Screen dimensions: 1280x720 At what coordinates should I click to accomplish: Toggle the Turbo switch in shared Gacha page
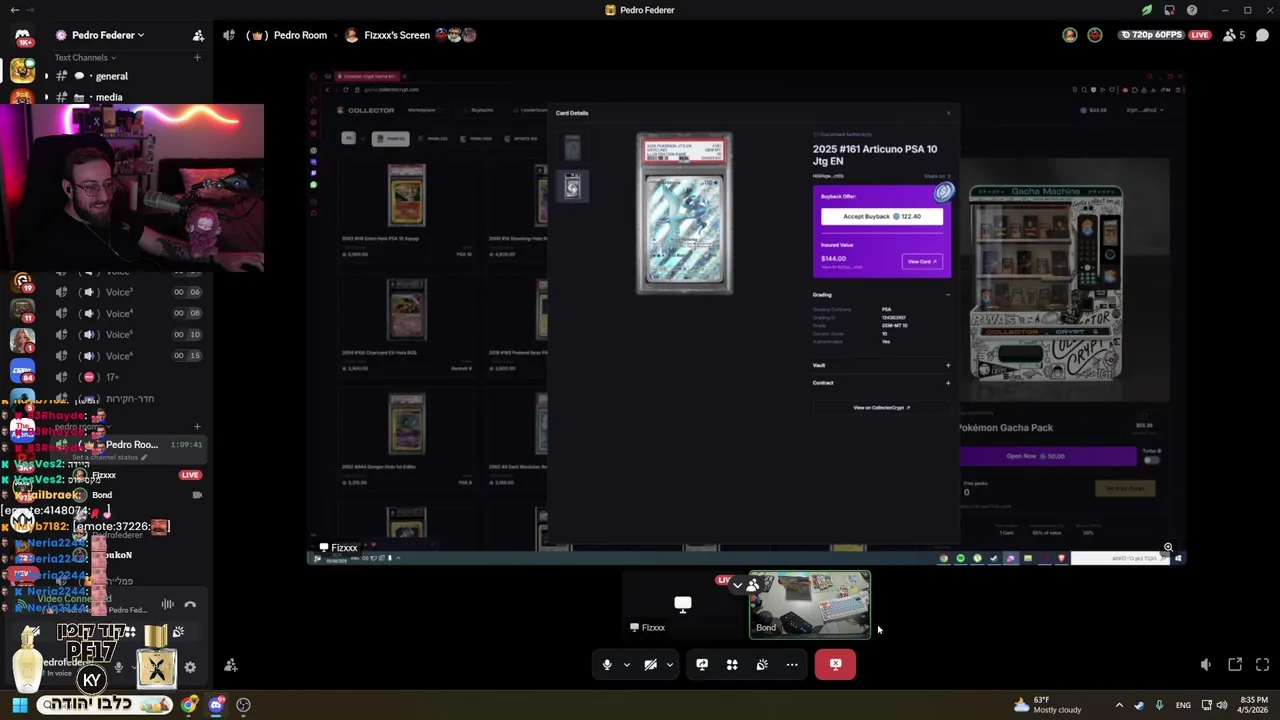[x=1151, y=459]
